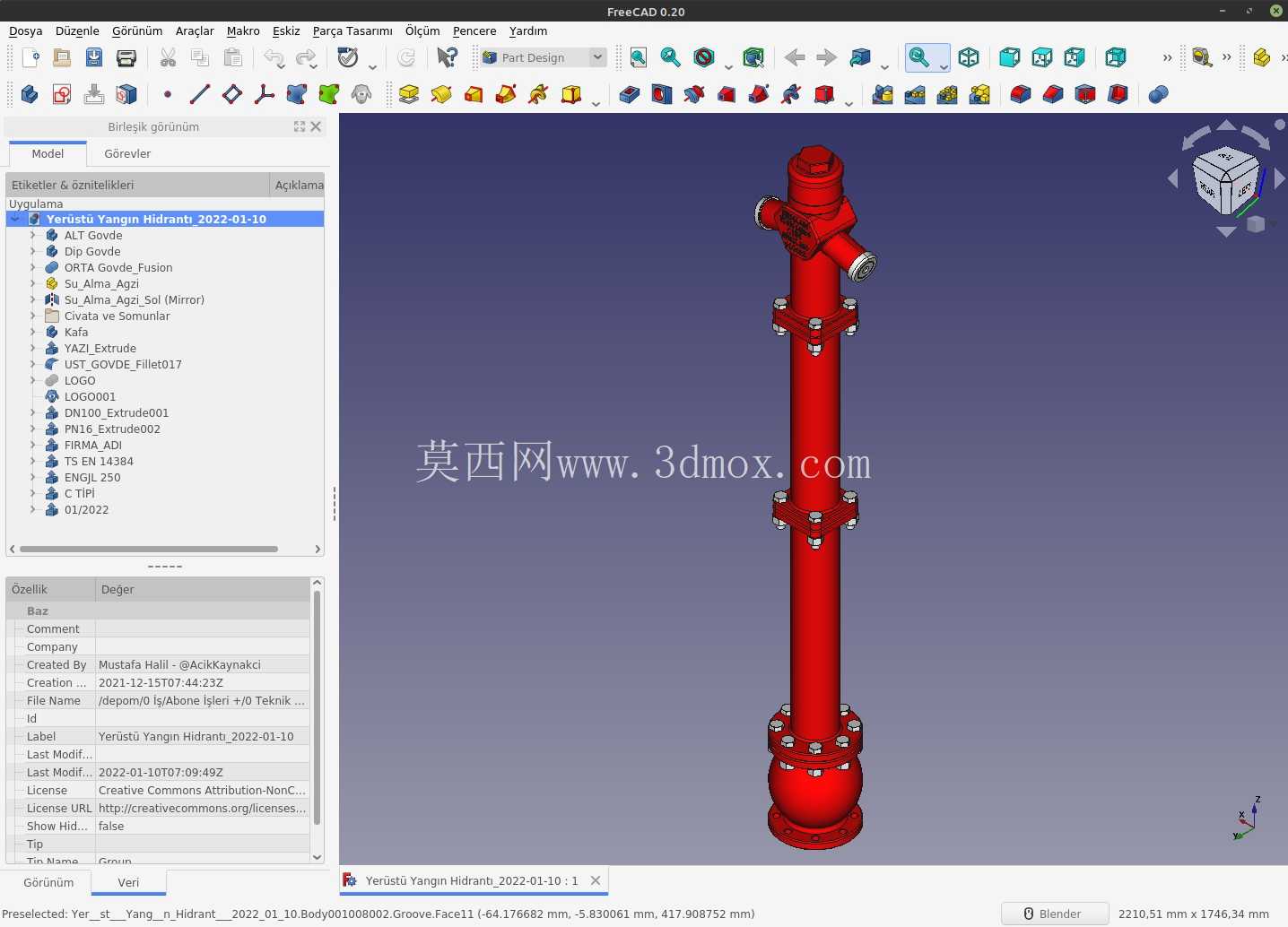The height and width of the screenshot is (927, 1288).
Task: Click the Hole tool icon
Action: pos(662,94)
